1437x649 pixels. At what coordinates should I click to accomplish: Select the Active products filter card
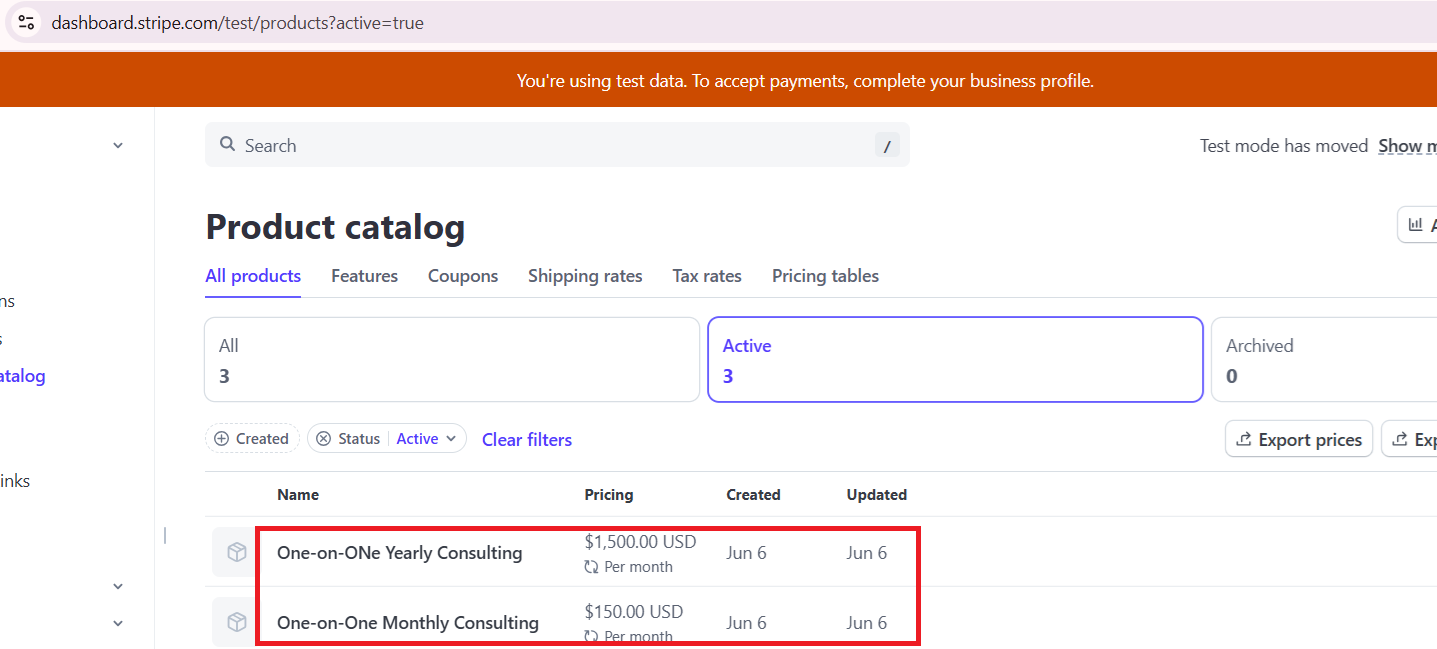954,360
